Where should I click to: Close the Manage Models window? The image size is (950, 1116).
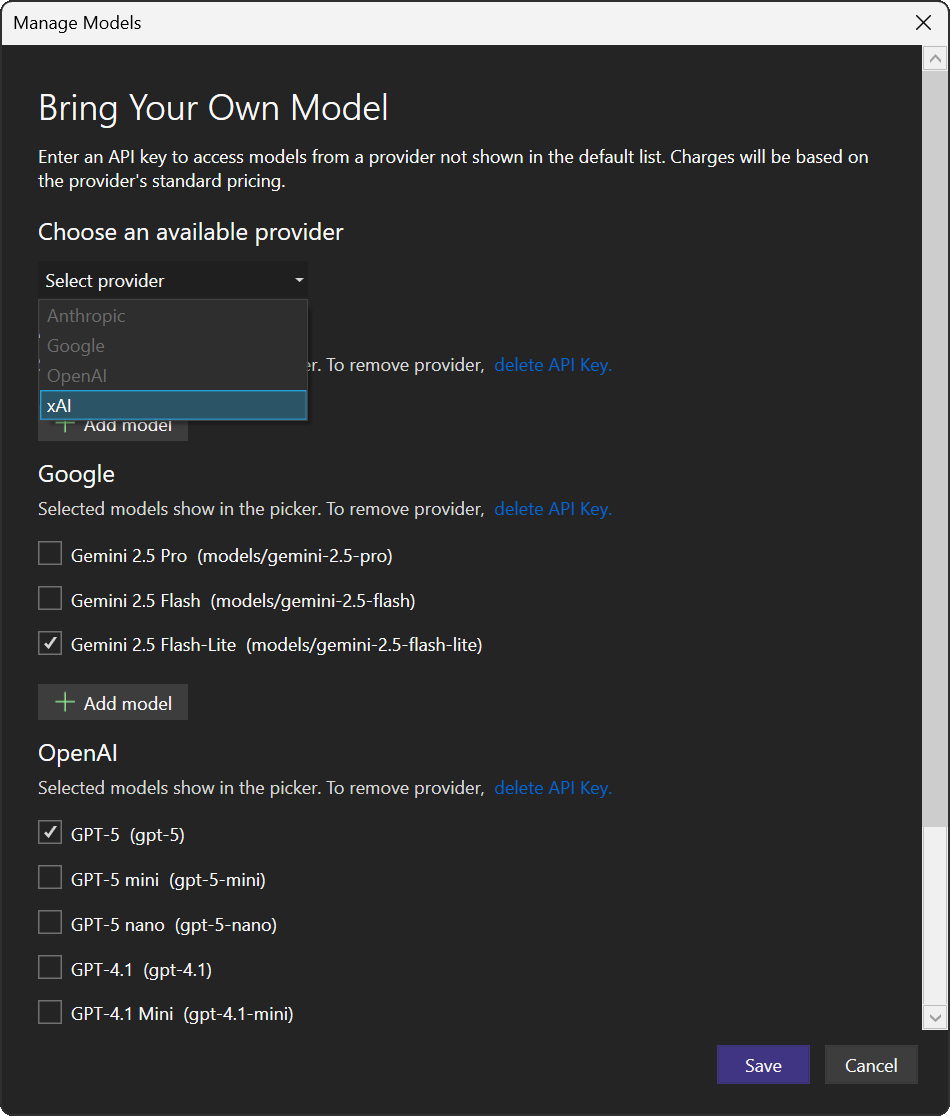click(923, 23)
